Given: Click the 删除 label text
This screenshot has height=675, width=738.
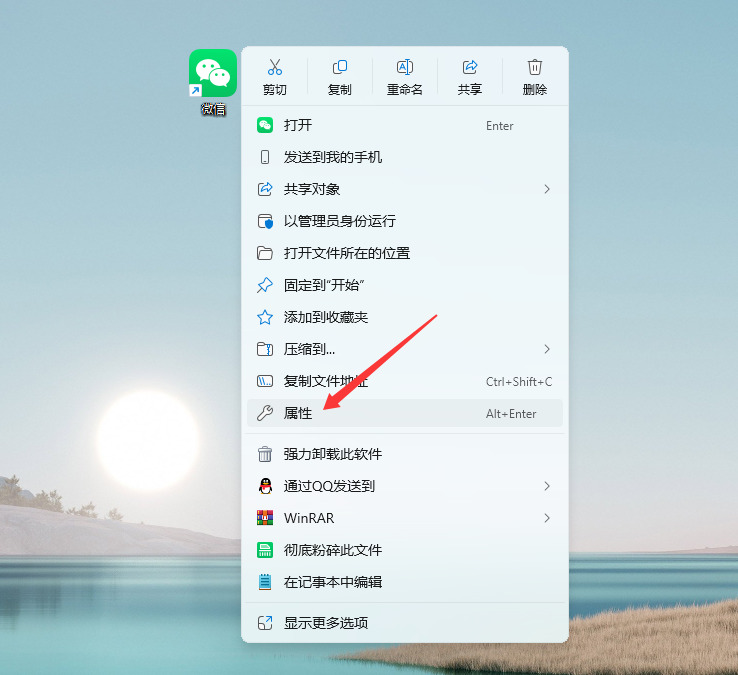Looking at the screenshot, I should tap(535, 89).
